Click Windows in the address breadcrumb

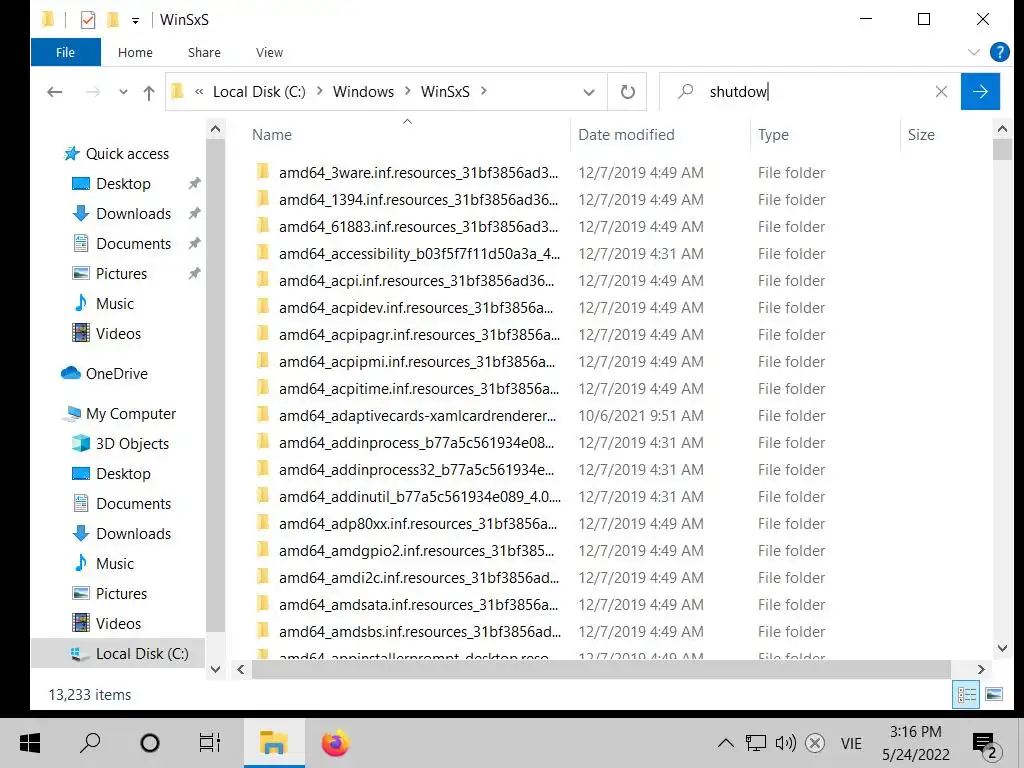click(363, 91)
